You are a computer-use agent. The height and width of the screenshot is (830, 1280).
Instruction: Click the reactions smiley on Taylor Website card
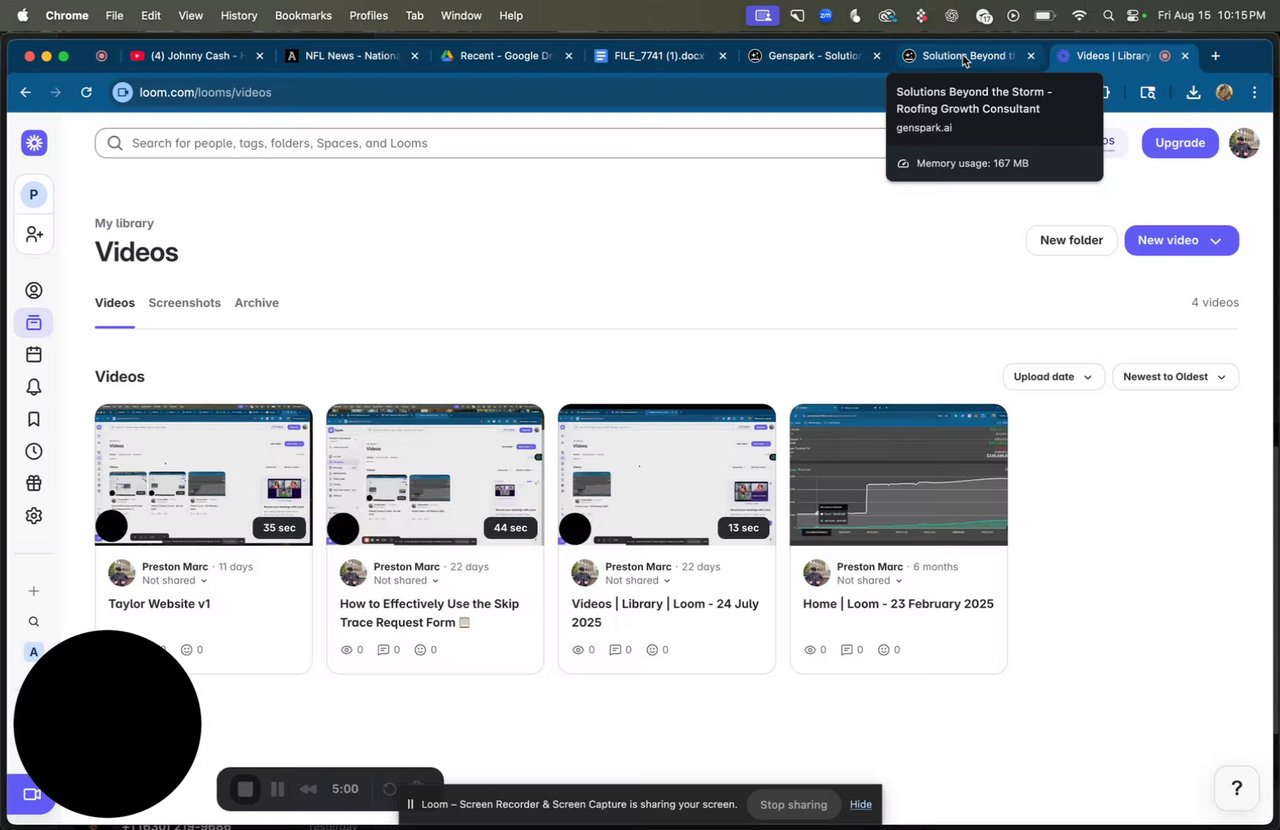186,650
